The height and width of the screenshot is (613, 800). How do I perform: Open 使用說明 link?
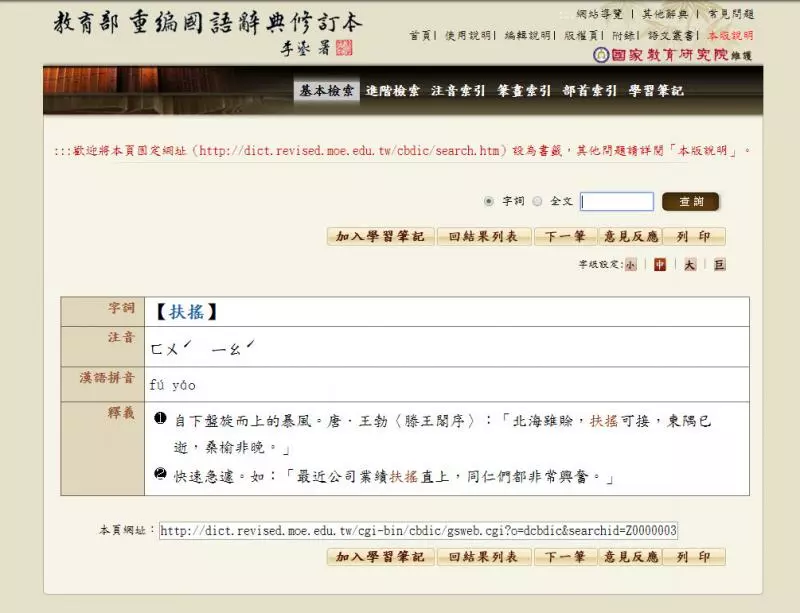468,35
